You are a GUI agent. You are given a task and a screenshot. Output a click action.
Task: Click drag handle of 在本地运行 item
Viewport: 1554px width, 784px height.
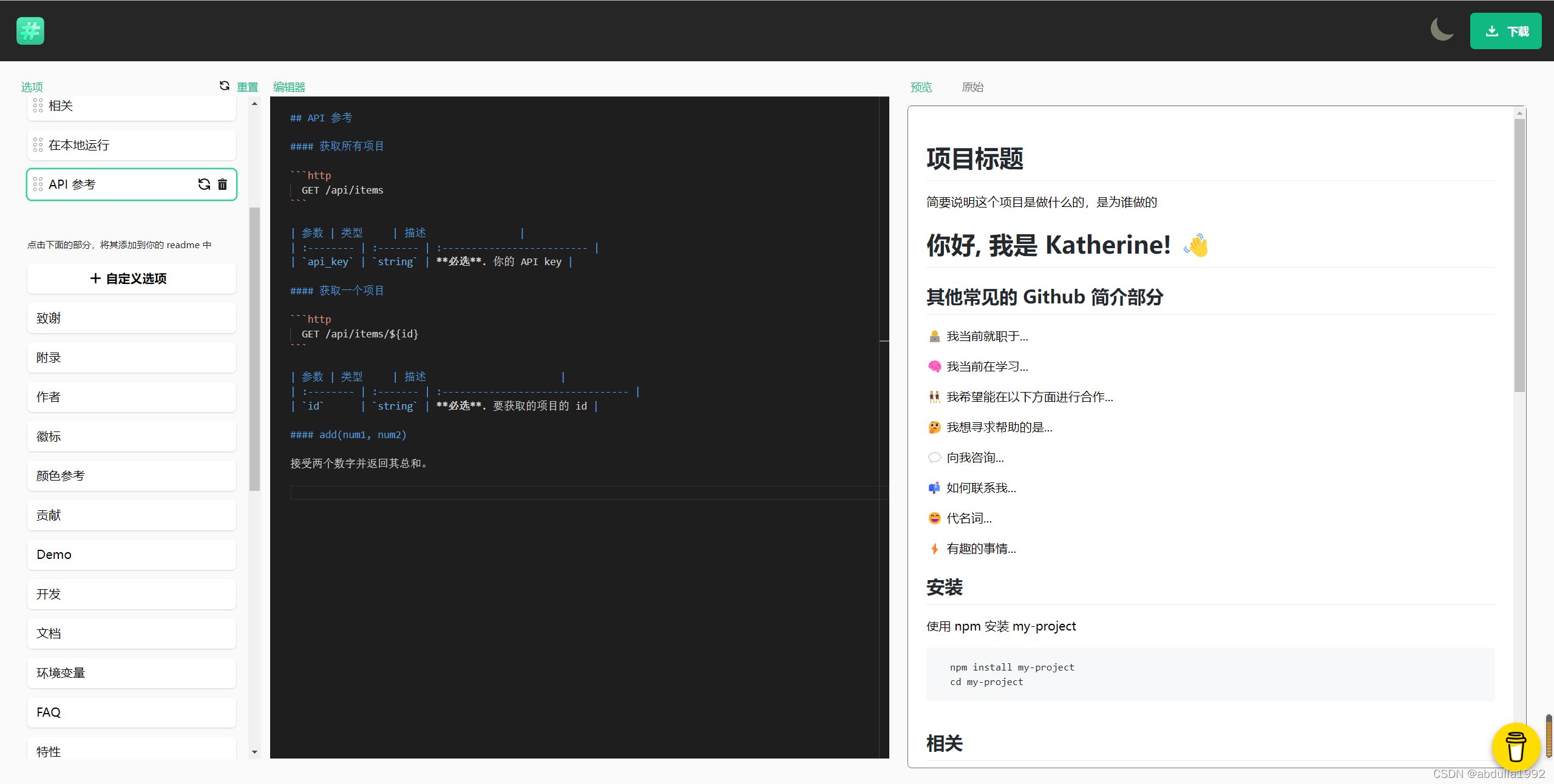[38, 145]
